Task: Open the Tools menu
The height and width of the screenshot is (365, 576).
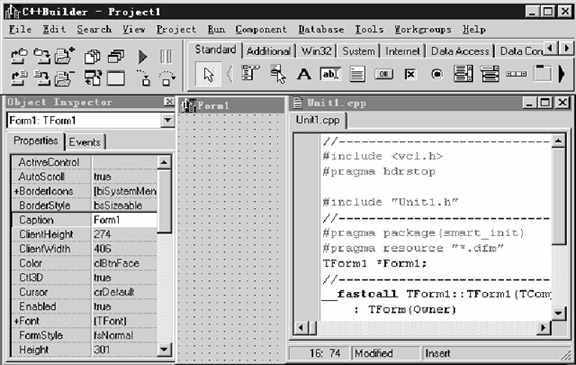Action: tap(369, 29)
